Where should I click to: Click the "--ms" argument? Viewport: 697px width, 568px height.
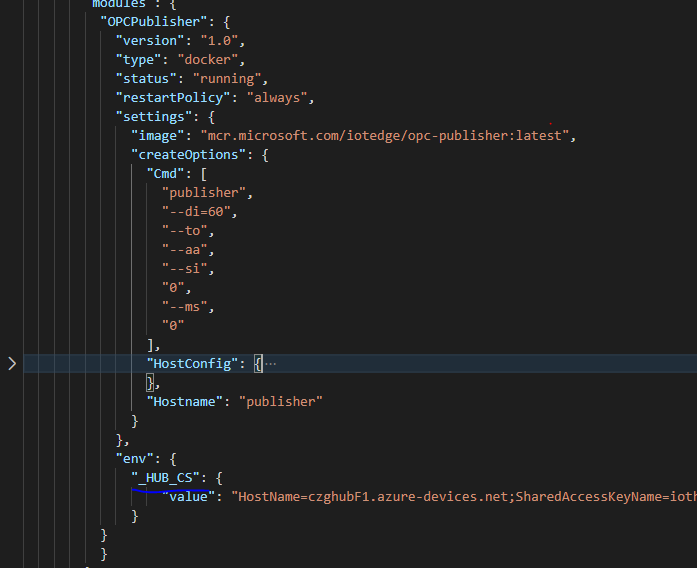tap(184, 307)
